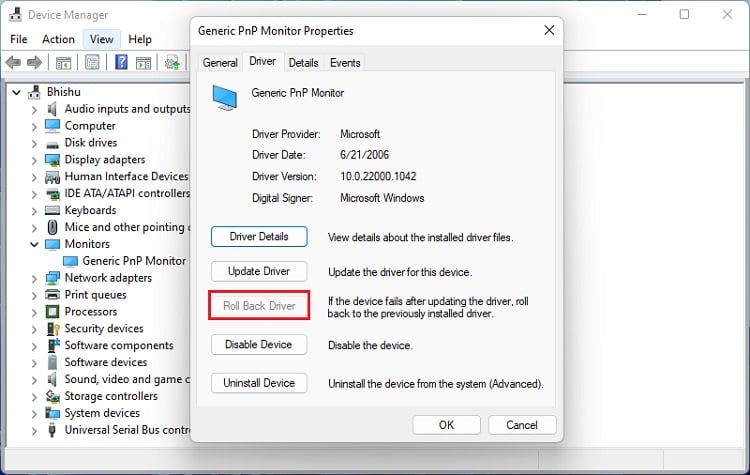Click the Print queues printer icon
The image size is (750, 475).
tap(52, 295)
